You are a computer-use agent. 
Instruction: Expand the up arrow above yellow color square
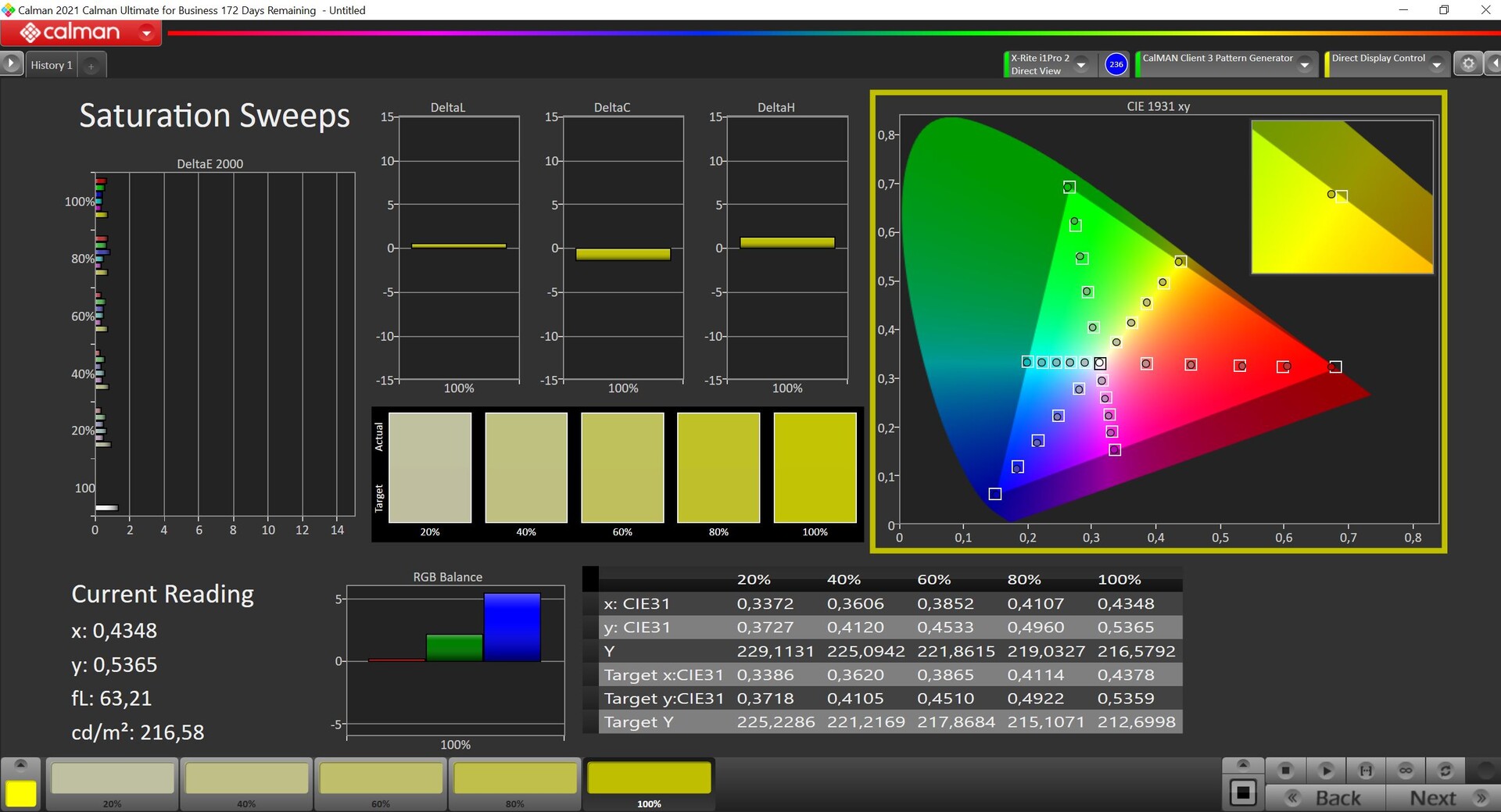coord(21,764)
